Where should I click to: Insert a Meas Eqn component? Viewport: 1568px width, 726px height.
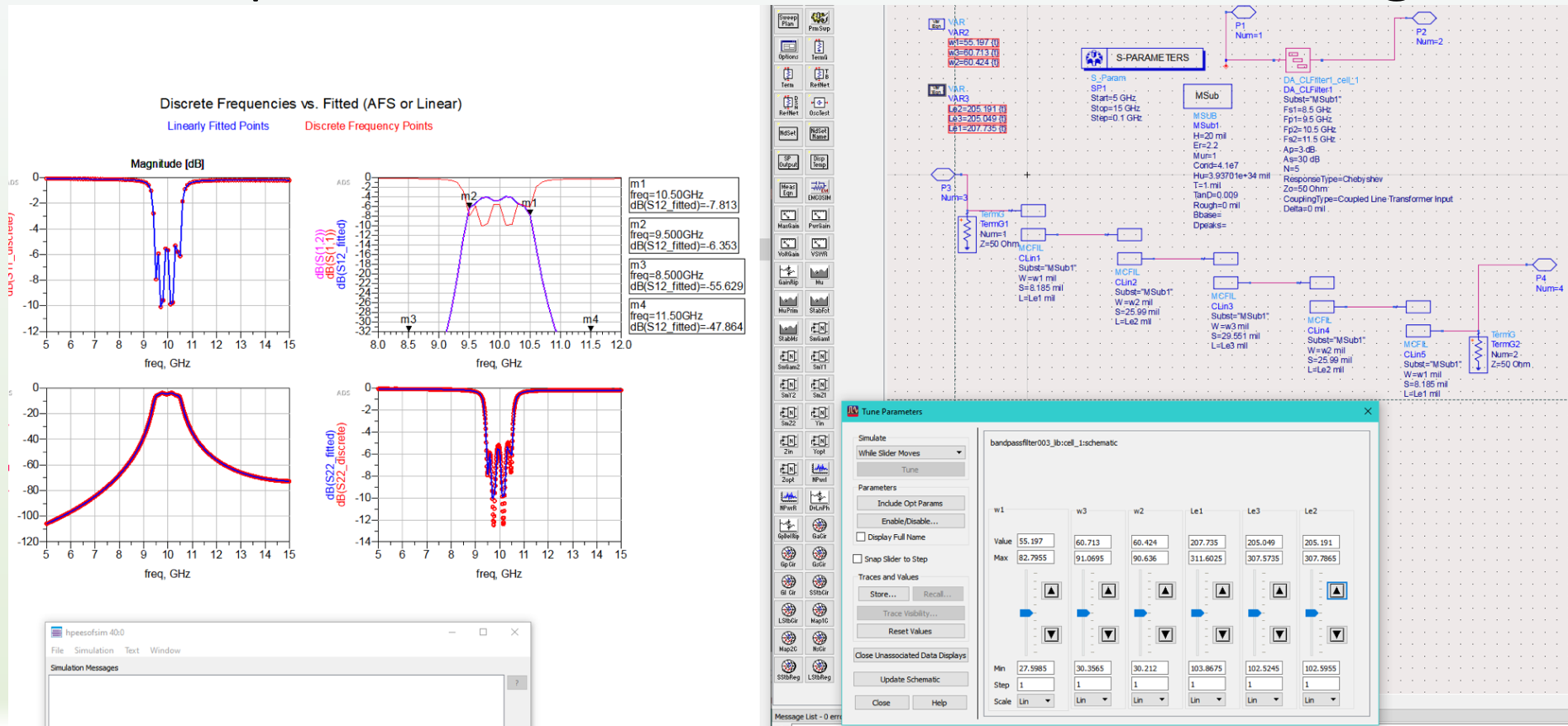click(788, 189)
